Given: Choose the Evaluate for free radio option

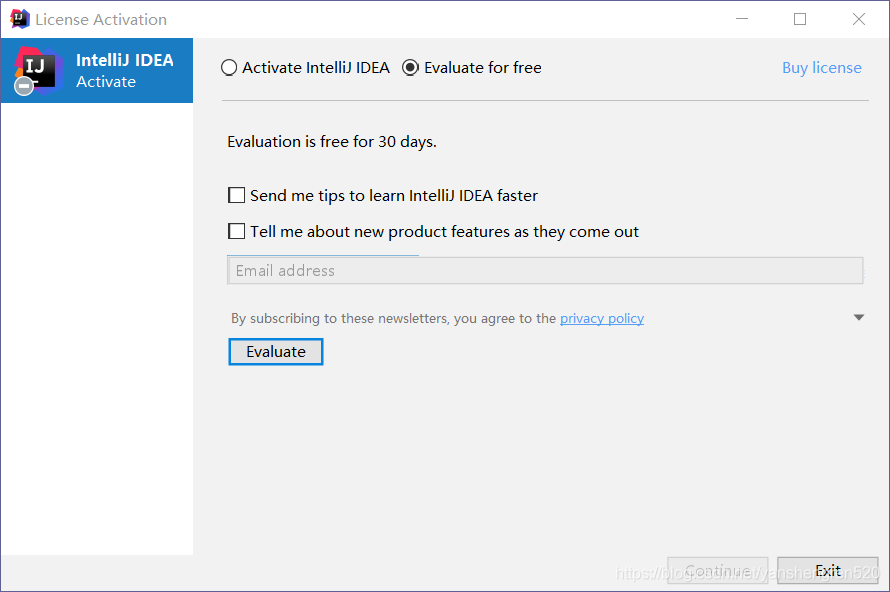Looking at the screenshot, I should (410, 68).
